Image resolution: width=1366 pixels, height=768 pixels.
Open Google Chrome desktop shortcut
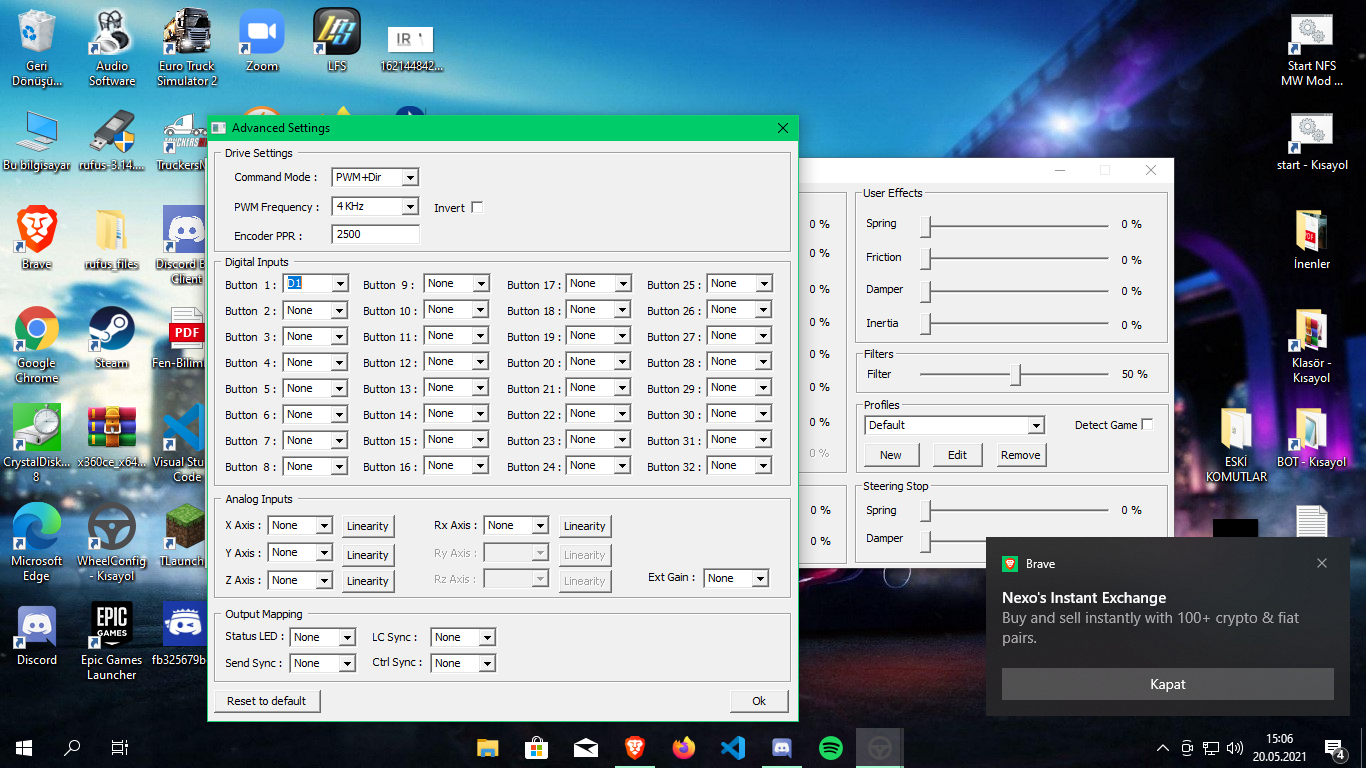pos(37,345)
